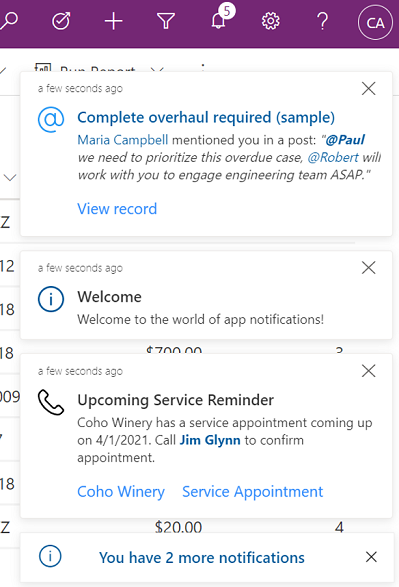Expand the column chevron at left edge
Image resolution: width=399 pixels, height=587 pixels.
coord(10,177)
